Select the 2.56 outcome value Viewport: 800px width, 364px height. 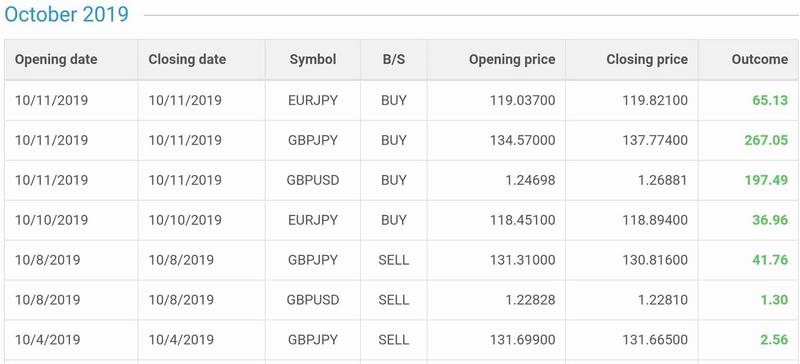pos(774,339)
